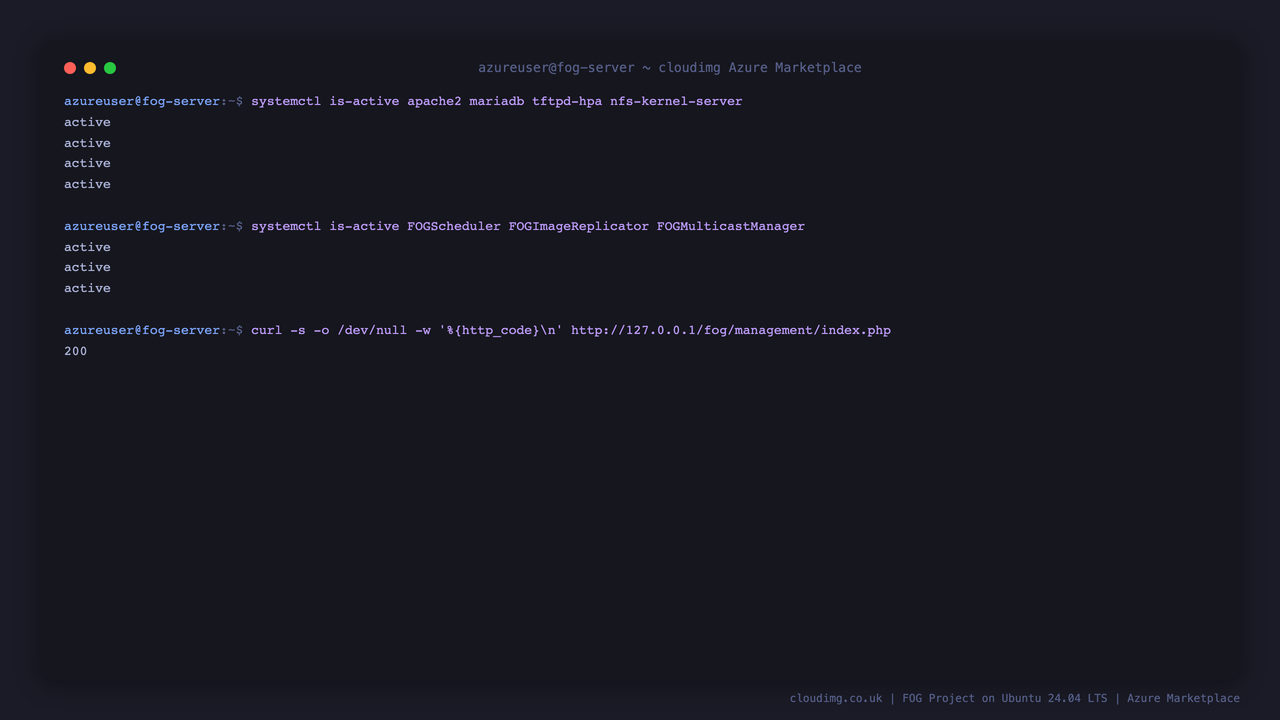Click the red close window dot
Viewport: 1280px width, 720px height.
70,68
